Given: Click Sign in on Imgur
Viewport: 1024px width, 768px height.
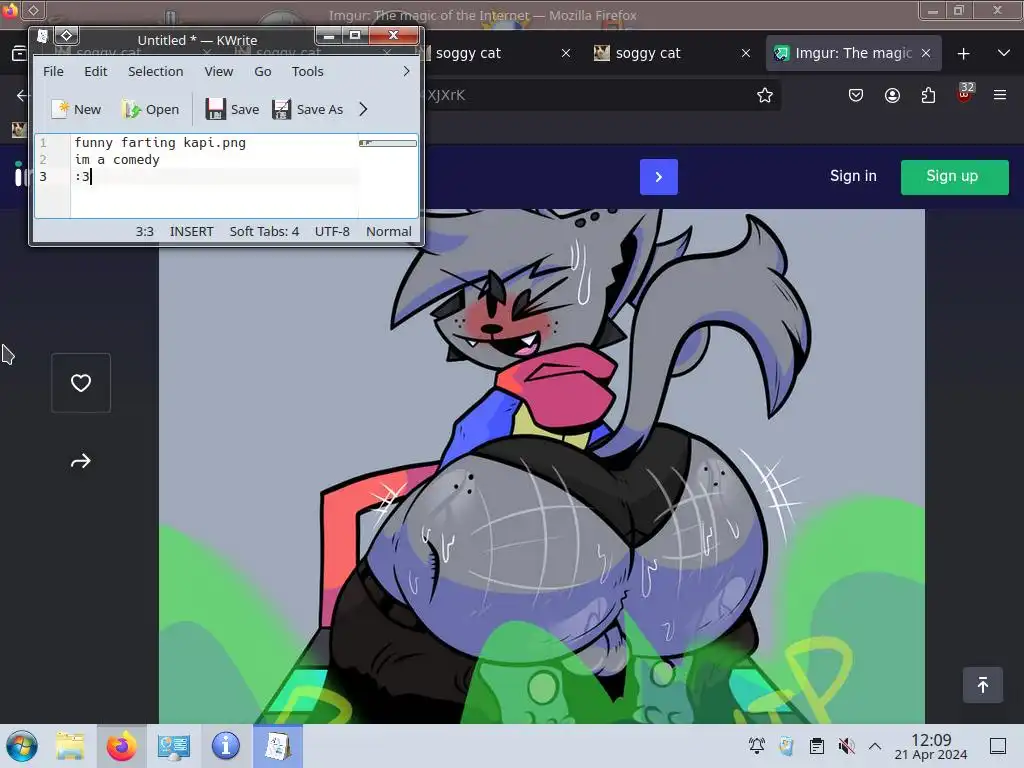Looking at the screenshot, I should [x=853, y=176].
